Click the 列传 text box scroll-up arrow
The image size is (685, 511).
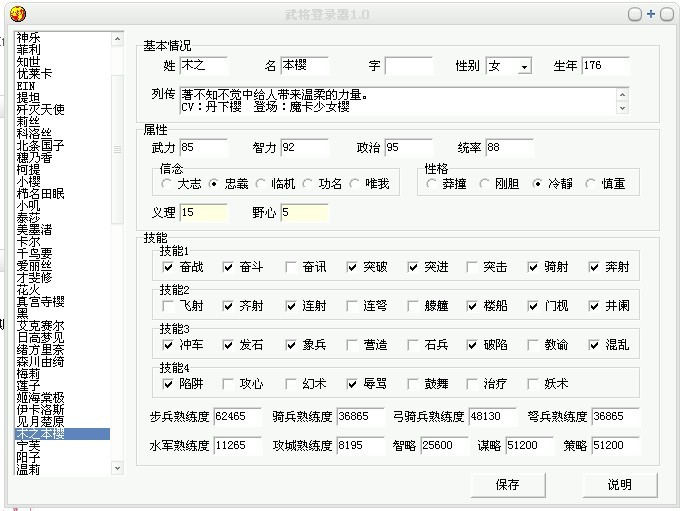(x=621, y=94)
